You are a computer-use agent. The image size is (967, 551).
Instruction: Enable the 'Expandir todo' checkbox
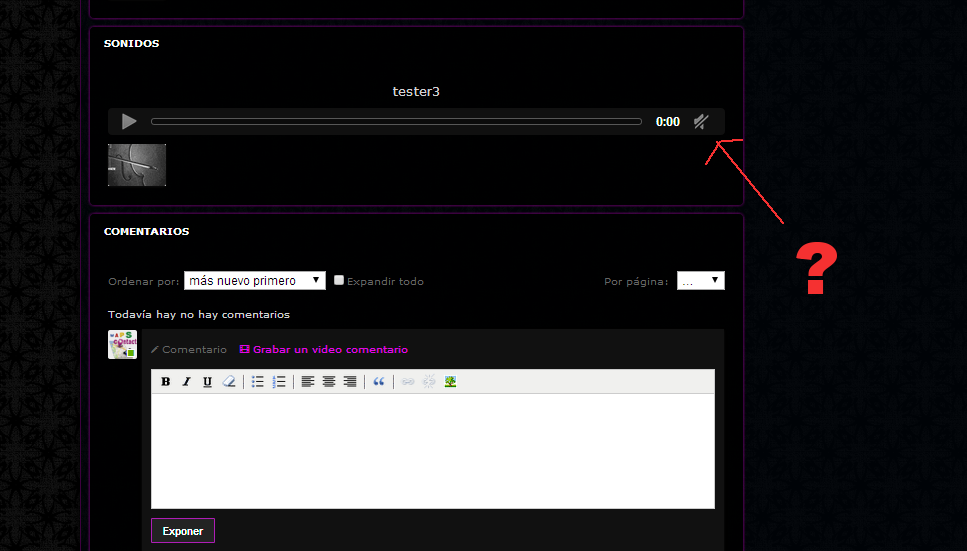(339, 281)
